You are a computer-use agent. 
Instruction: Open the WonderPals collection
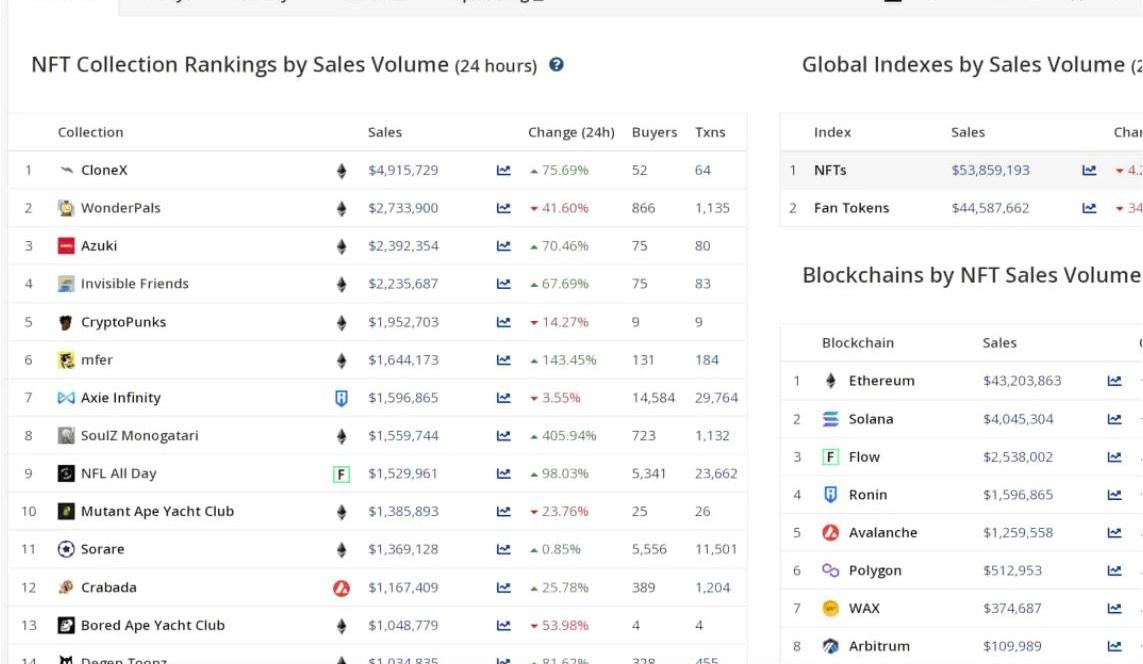pos(120,209)
